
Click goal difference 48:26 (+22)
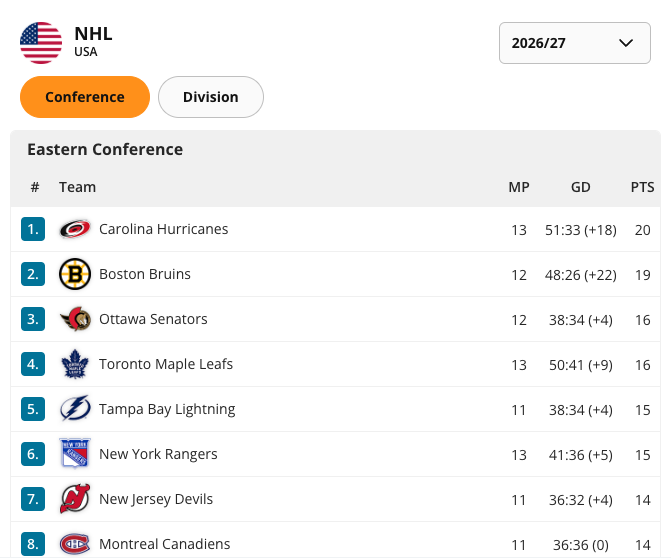[x=581, y=275]
